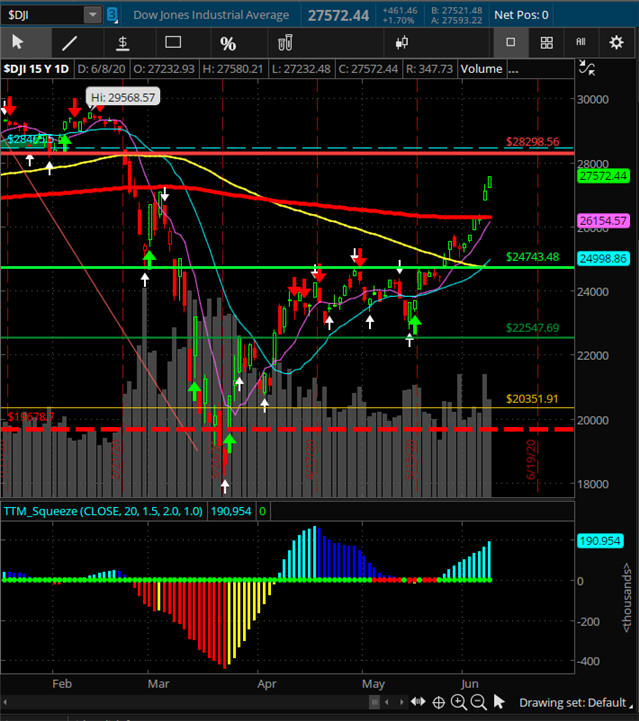639x721 pixels.
Task: Click the percent (%) tool icon
Action: click(228, 43)
